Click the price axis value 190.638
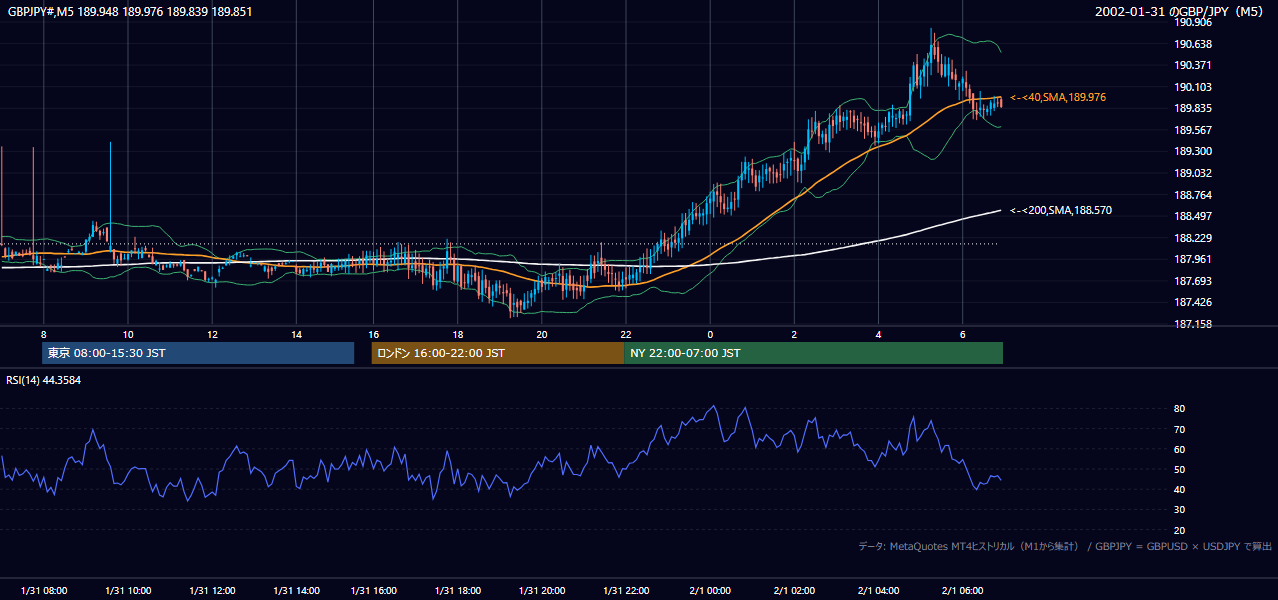Image resolution: width=1278 pixels, height=600 pixels. click(x=1193, y=44)
